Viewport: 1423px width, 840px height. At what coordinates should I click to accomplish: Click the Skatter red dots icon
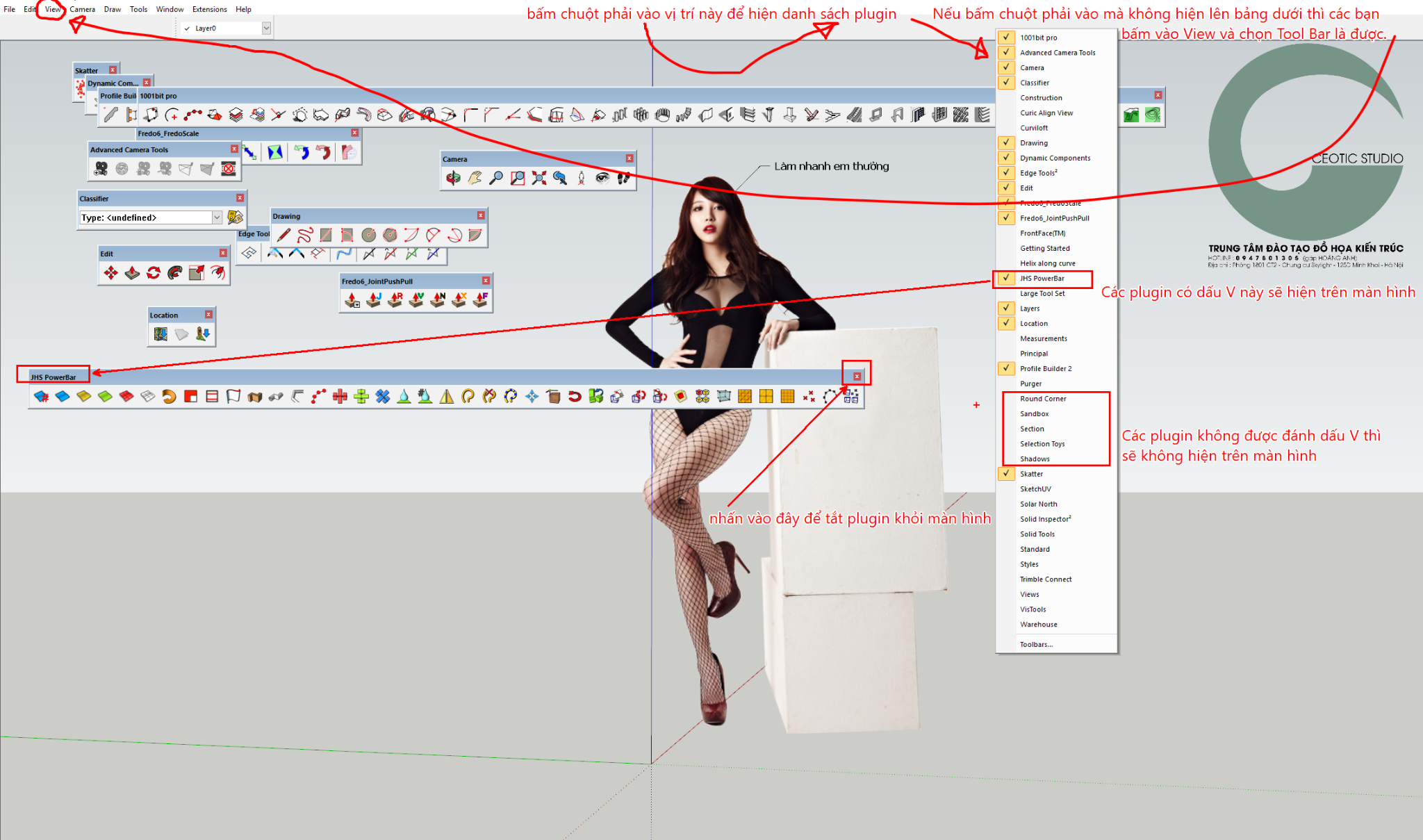pyautogui.click(x=81, y=88)
